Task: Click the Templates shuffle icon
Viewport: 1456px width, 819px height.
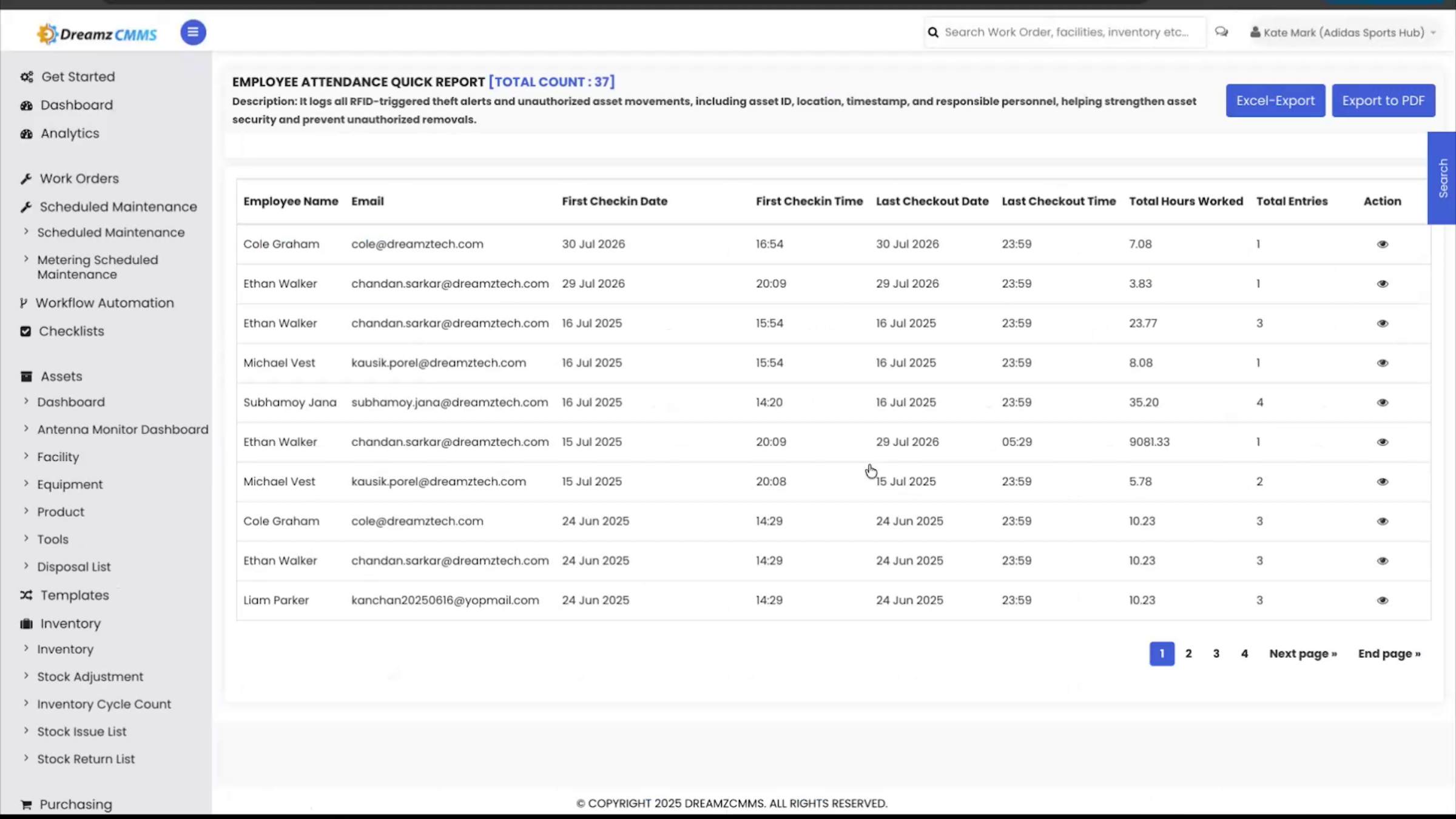Action: (26, 595)
